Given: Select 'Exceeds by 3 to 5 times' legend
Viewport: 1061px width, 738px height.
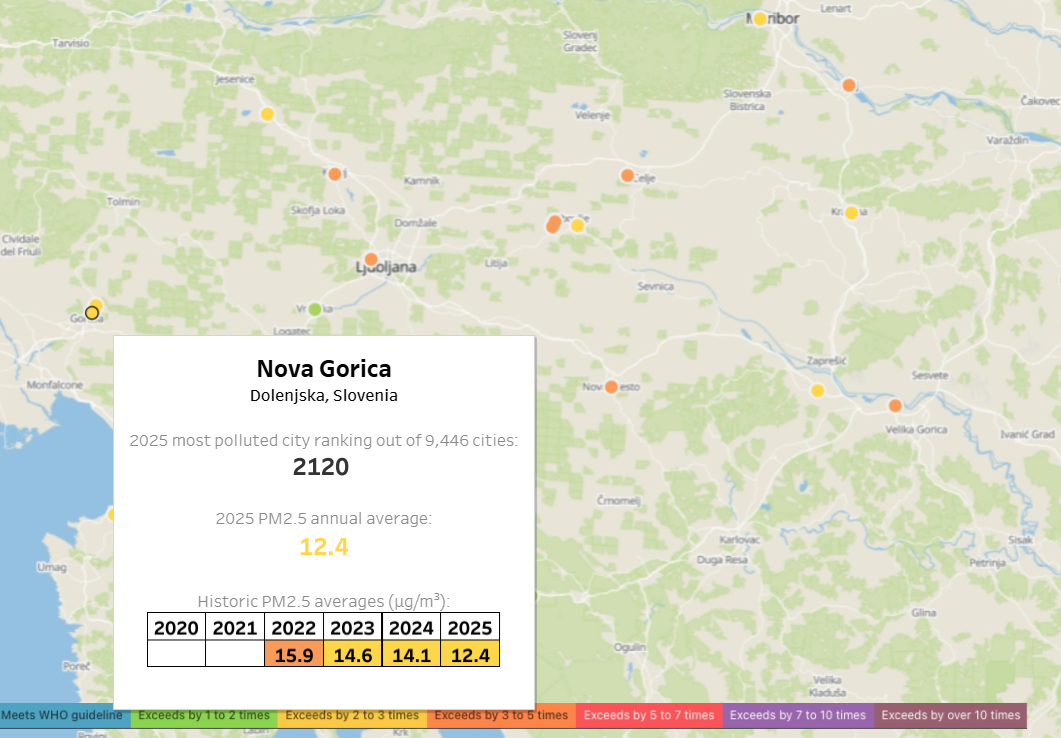Looking at the screenshot, I should [501, 716].
